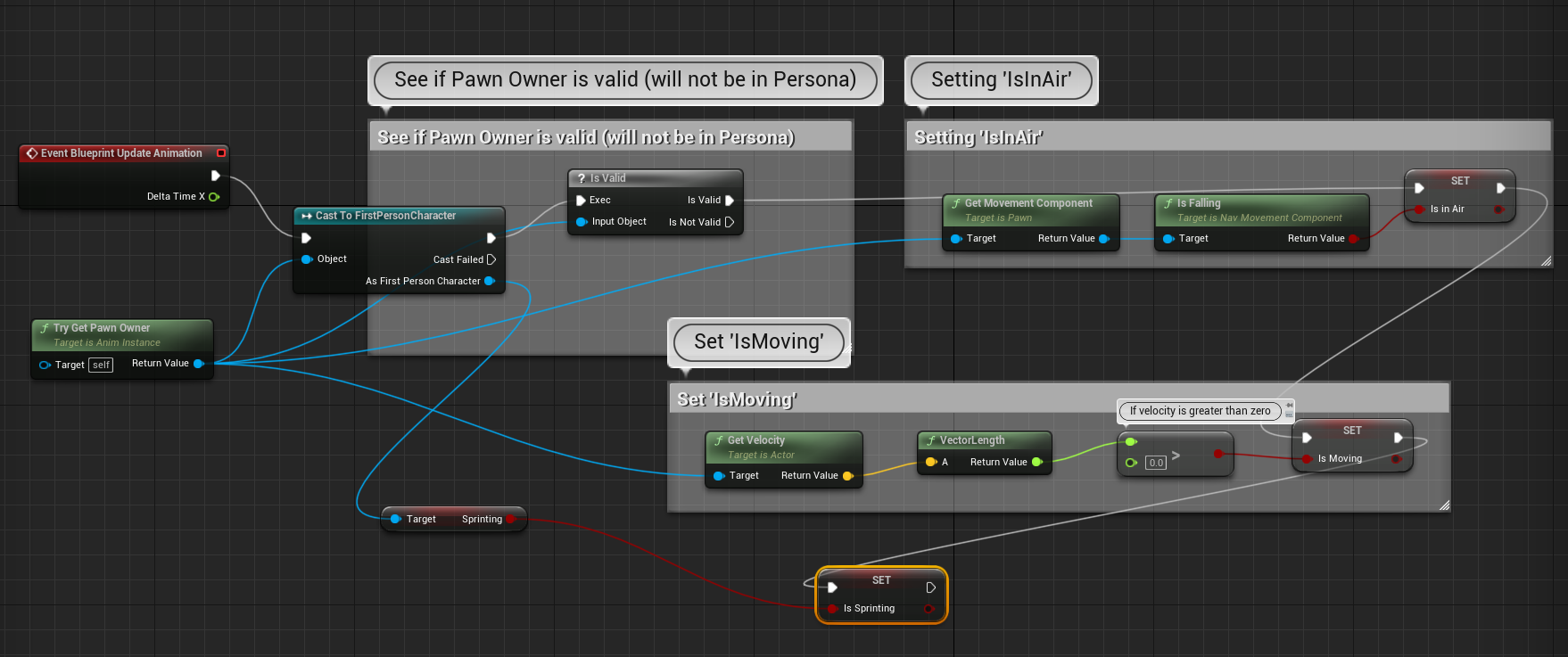Image resolution: width=1568 pixels, height=657 pixels.
Task: Select the red boolean output of greater-than node
Action: [x=1218, y=454]
